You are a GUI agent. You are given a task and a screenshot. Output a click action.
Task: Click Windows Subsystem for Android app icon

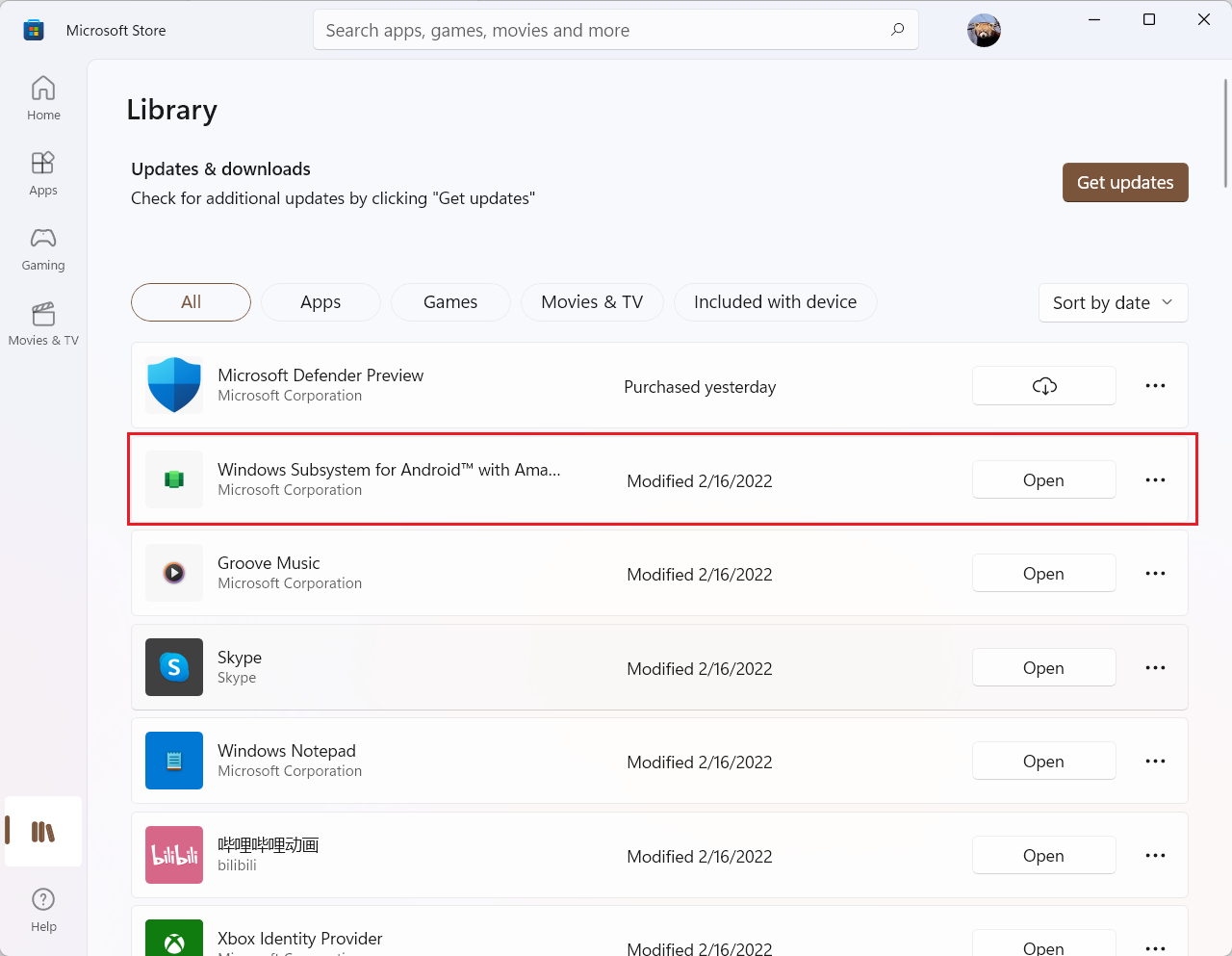pos(174,479)
